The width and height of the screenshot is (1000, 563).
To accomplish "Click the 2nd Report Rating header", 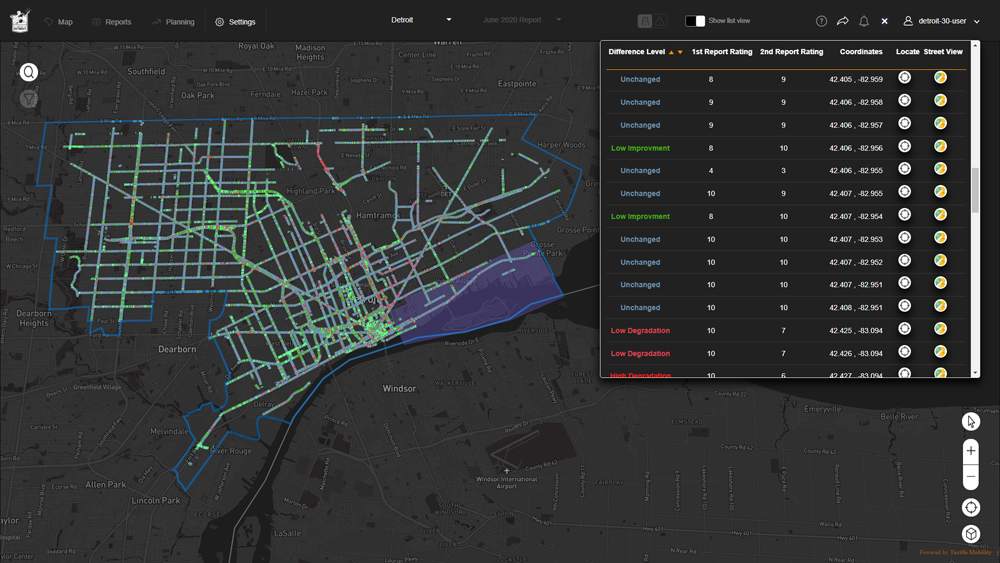I will 791,52.
